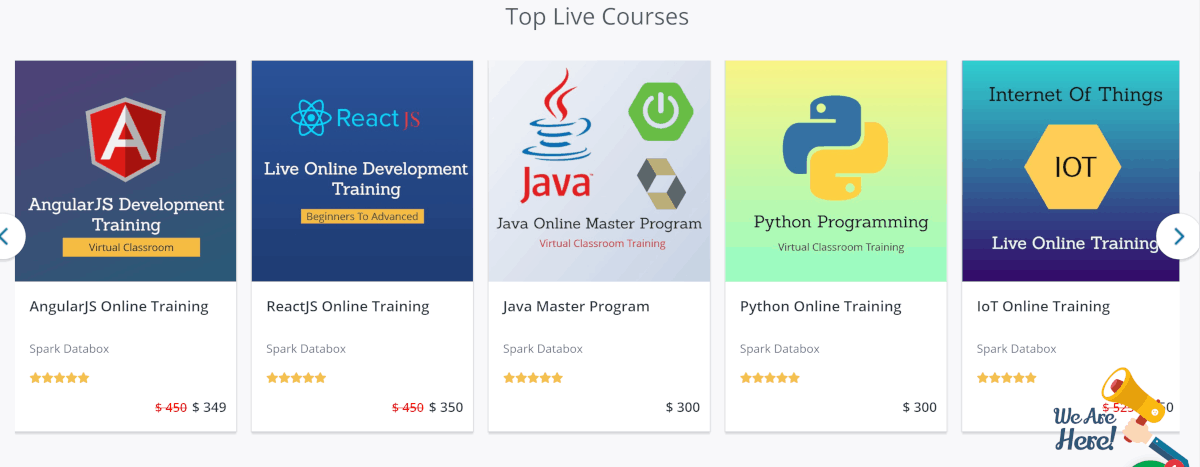
Task: Open the Internet Of Things course thumbnail
Action: tap(1073, 171)
